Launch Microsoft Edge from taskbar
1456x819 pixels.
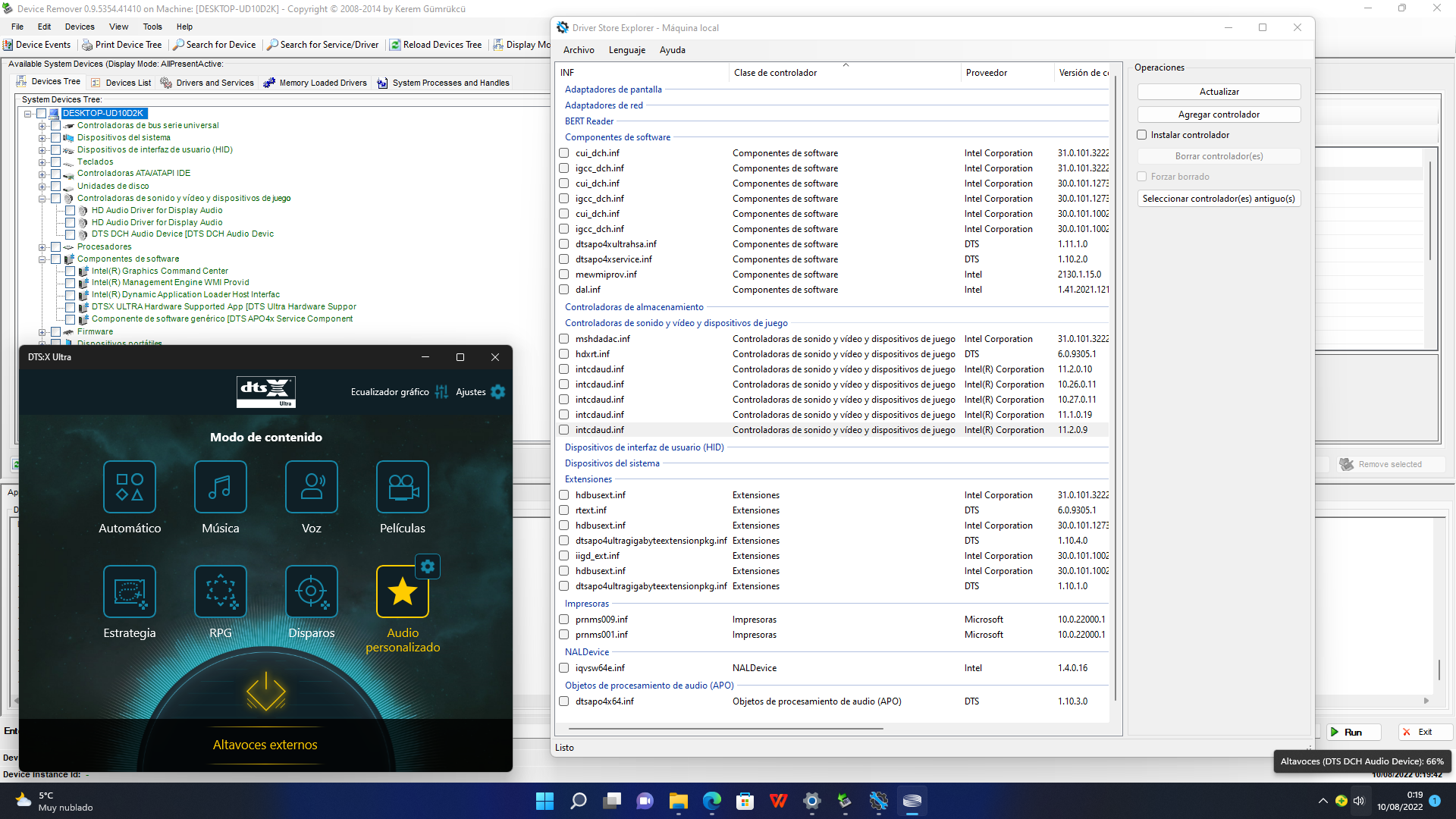tap(712, 801)
